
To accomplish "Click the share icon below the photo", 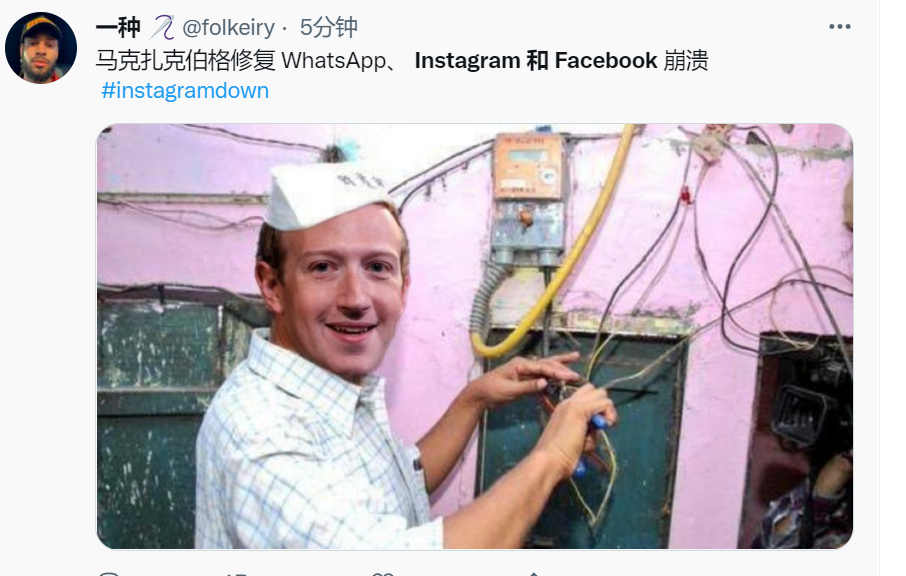I will pos(533,574).
